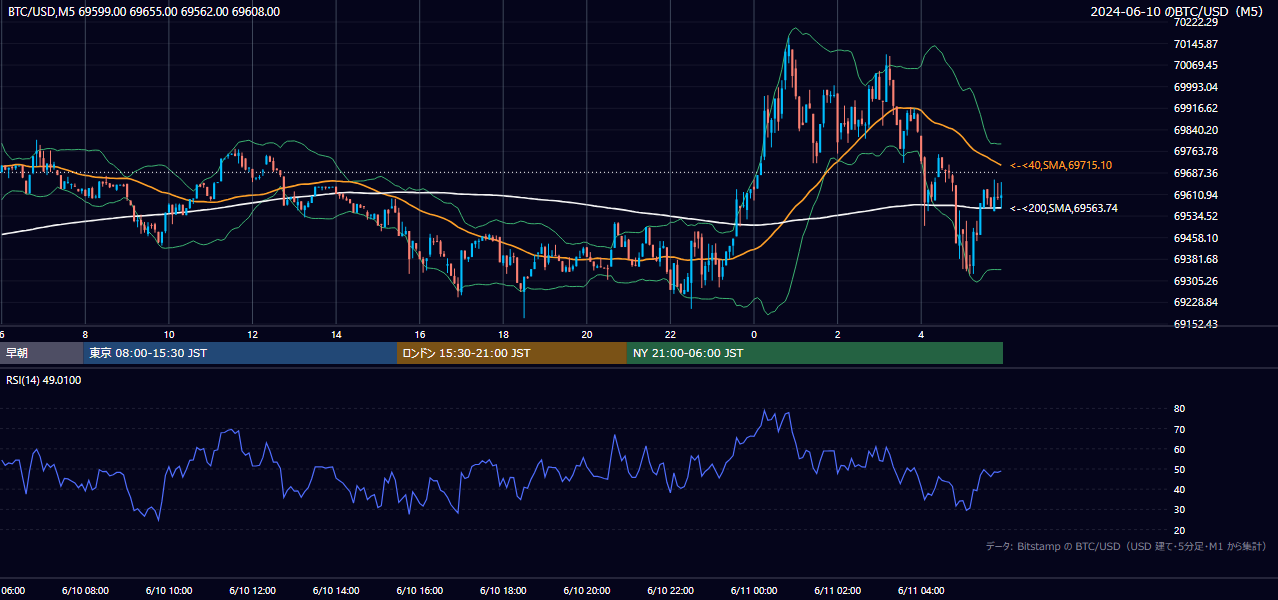1278x600 pixels.
Task: Click the 200 SMA 69563.74 label
Action: pos(1064,208)
